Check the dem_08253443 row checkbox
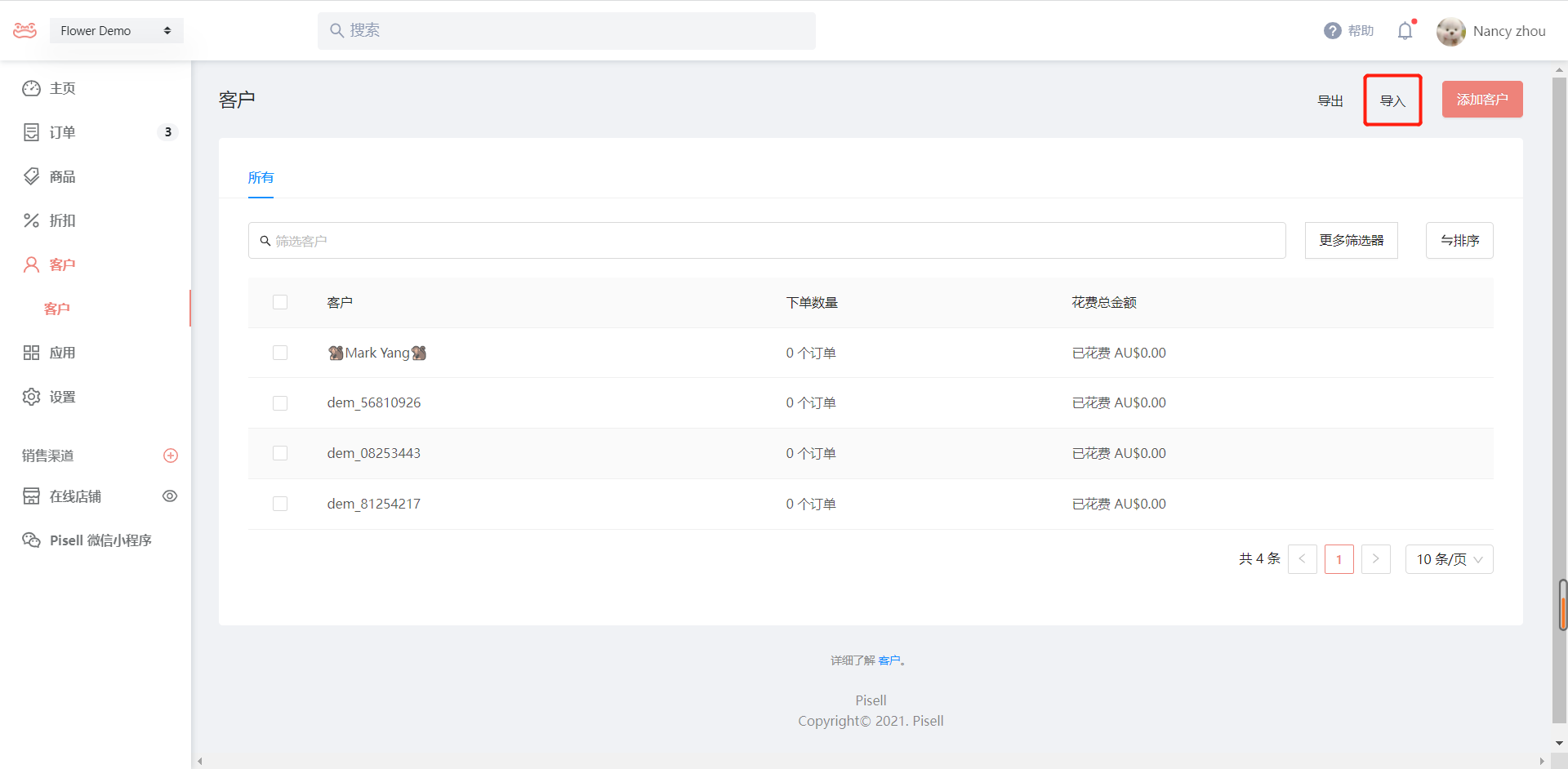Image resolution: width=1568 pixels, height=769 pixels. click(280, 453)
